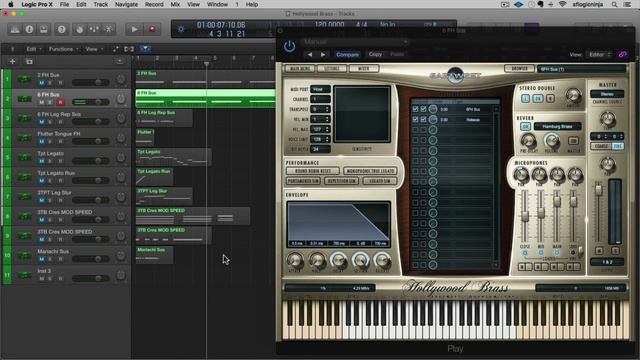Open the Mixer tab button in Play
This screenshot has height=360, width=640.
pos(364,69)
